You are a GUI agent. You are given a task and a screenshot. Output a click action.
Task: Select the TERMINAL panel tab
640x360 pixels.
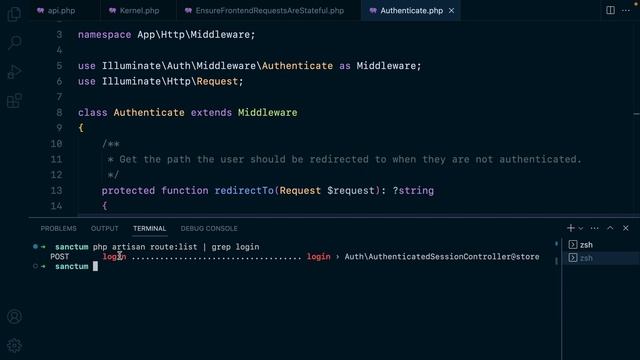(149, 229)
